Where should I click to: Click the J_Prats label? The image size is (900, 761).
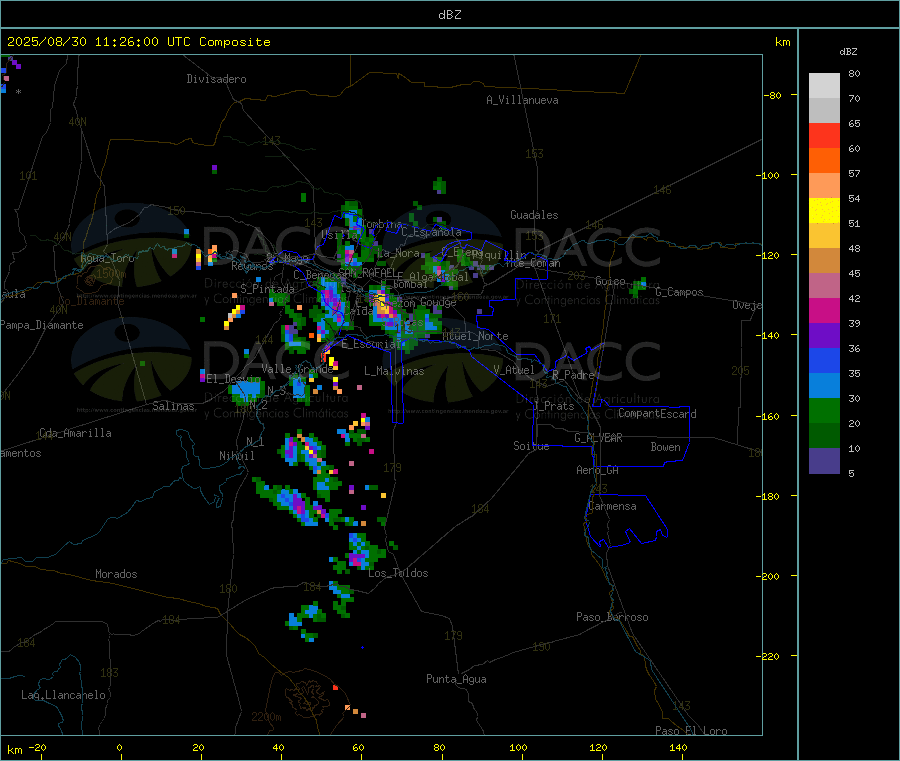[553, 406]
